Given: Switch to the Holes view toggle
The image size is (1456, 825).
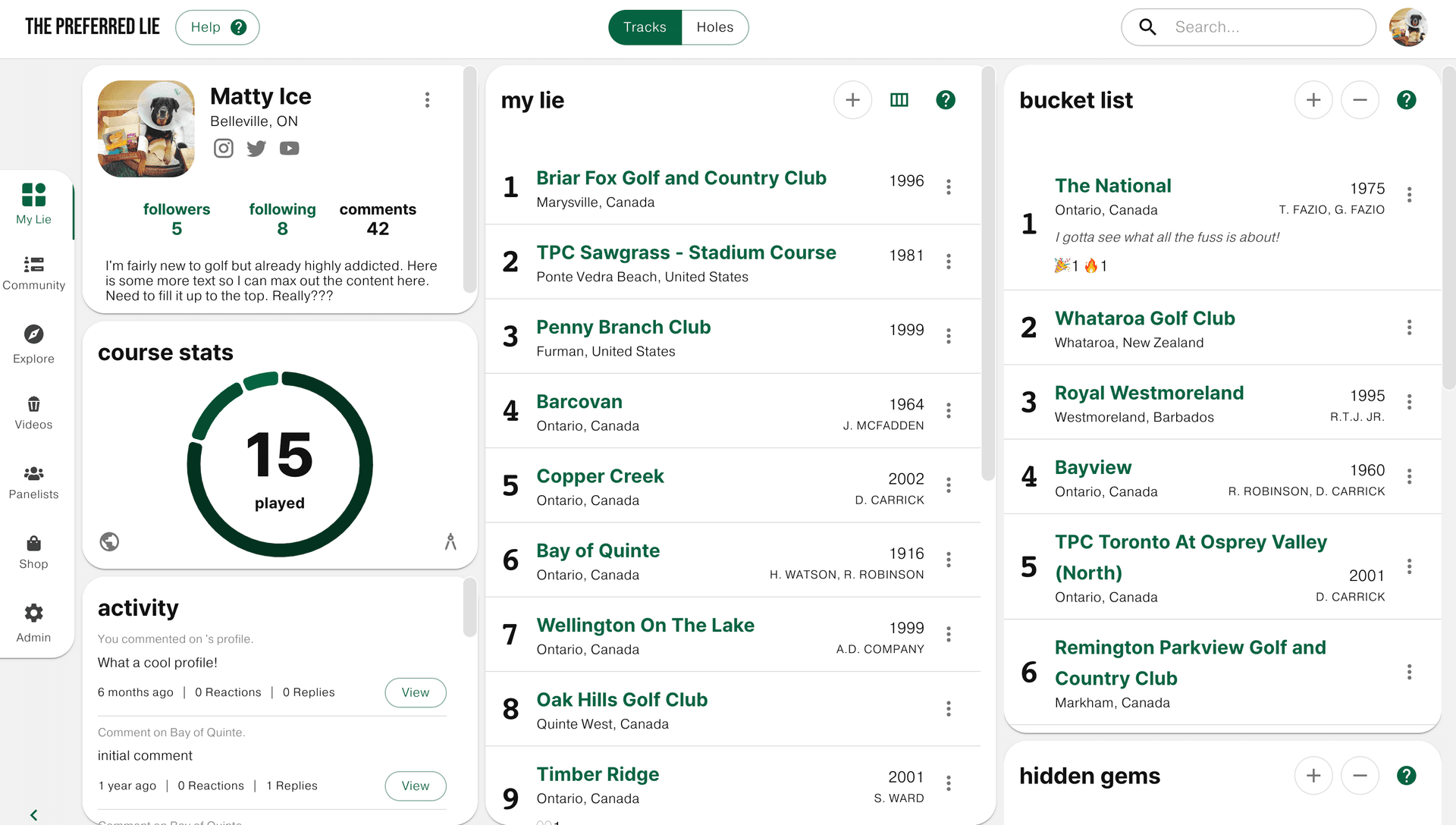Looking at the screenshot, I should point(715,27).
